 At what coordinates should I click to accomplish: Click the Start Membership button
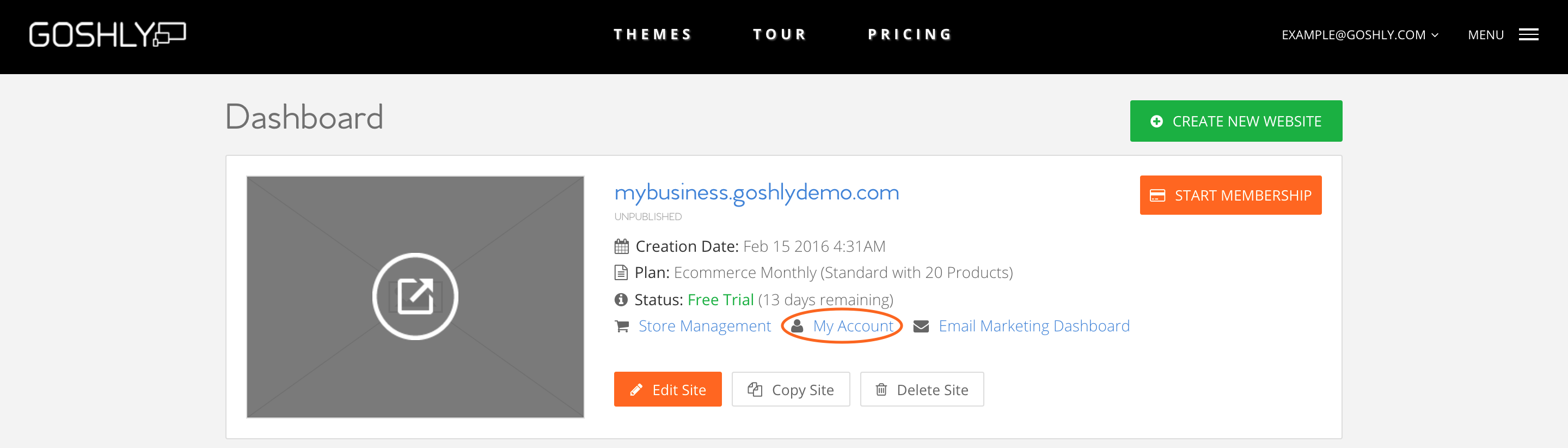point(1230,195)
